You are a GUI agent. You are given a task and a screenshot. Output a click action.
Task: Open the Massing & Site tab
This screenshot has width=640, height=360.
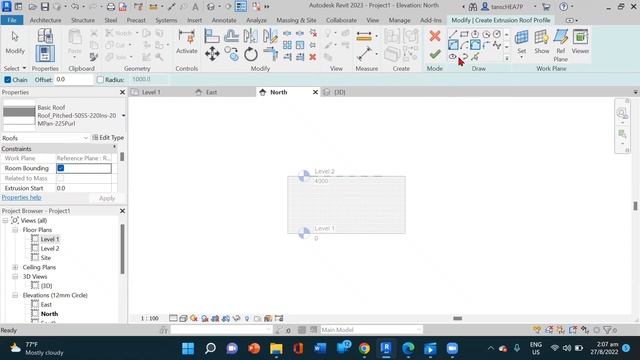coord(296,20)
